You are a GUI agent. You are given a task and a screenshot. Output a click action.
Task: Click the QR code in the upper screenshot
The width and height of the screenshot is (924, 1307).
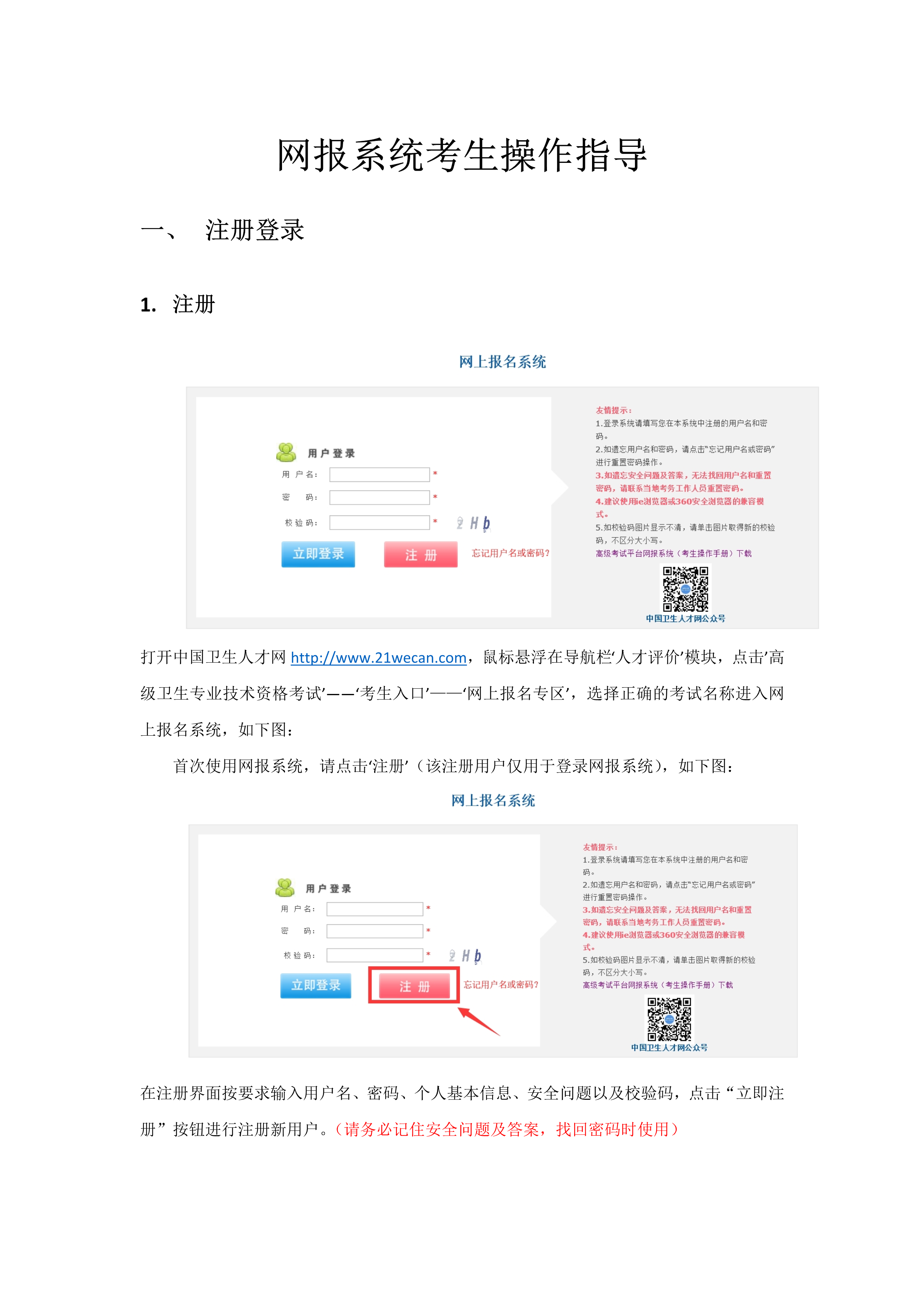point(686,588)
